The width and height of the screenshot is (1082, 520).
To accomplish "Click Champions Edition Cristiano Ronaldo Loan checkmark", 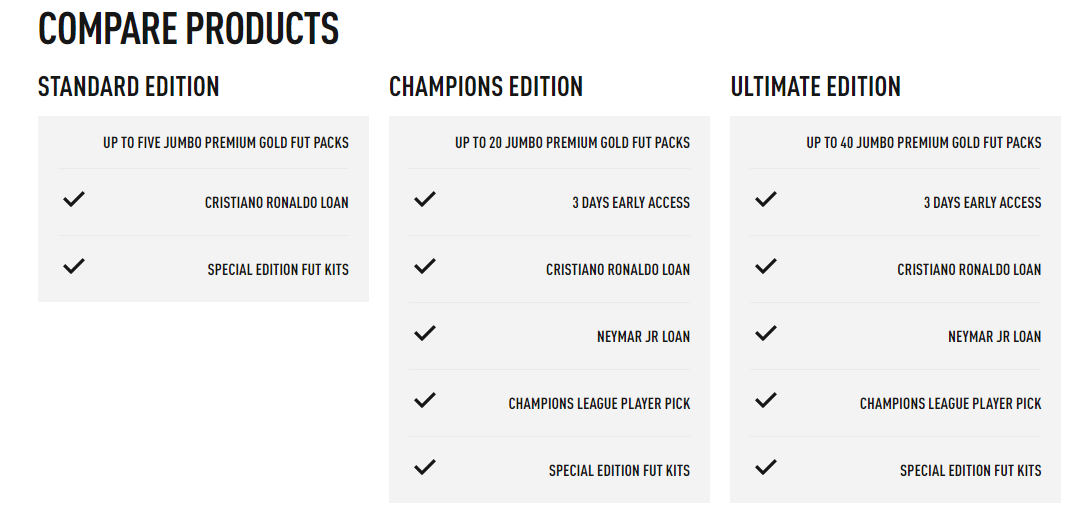I will (x=425, y=266).
